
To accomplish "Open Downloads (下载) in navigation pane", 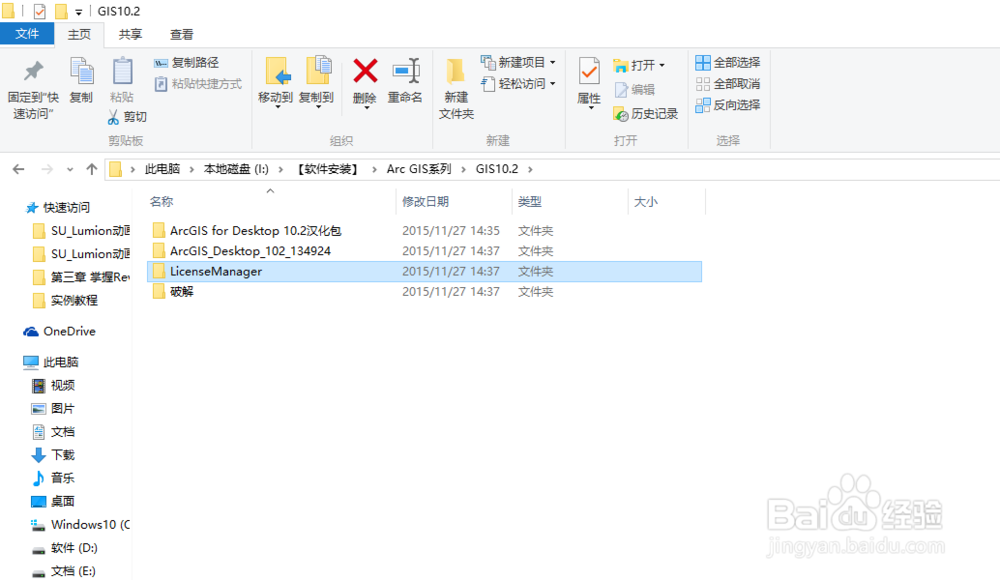I will 54,455.
